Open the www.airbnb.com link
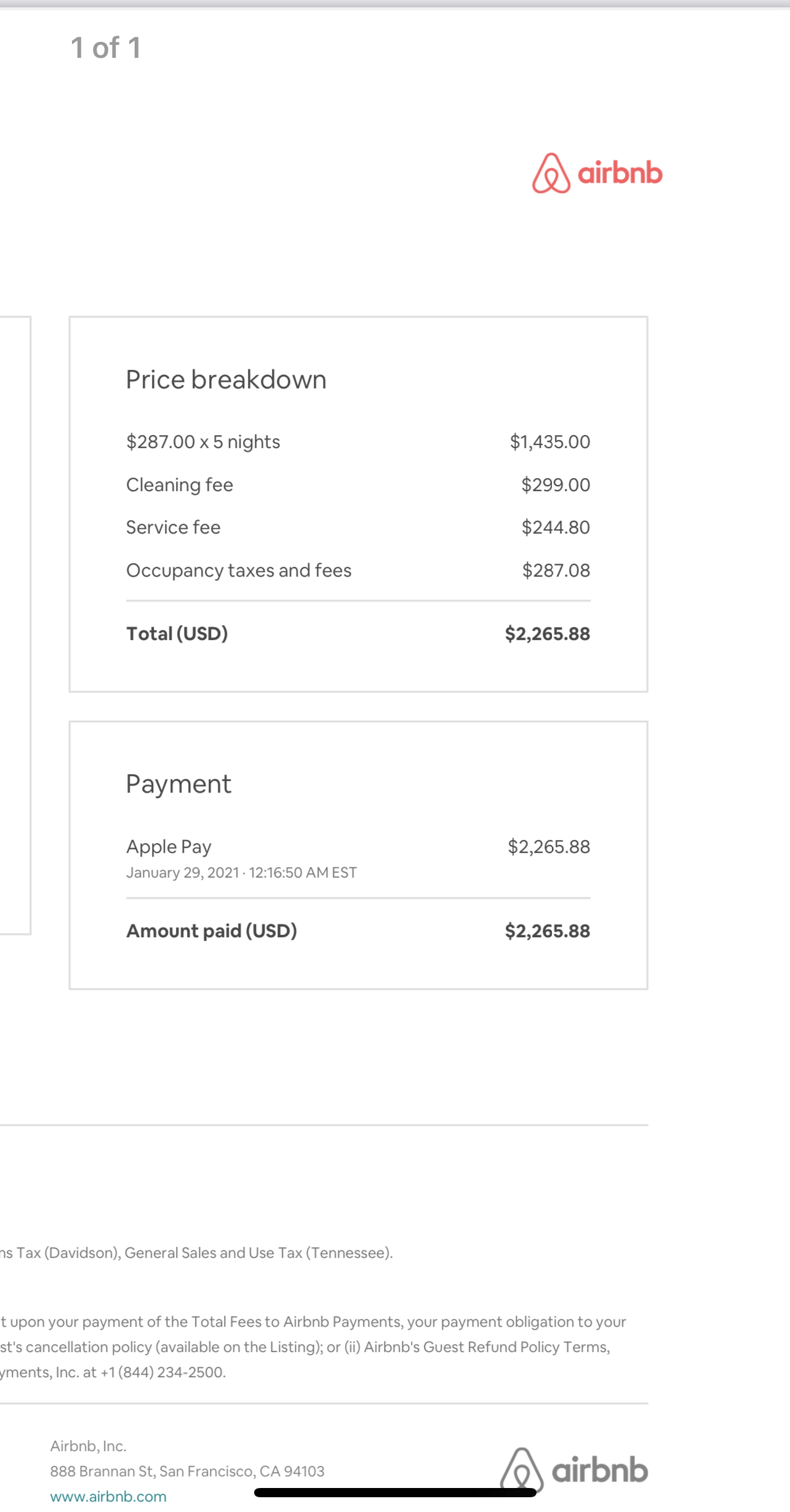 click(x=108, y=1496)
